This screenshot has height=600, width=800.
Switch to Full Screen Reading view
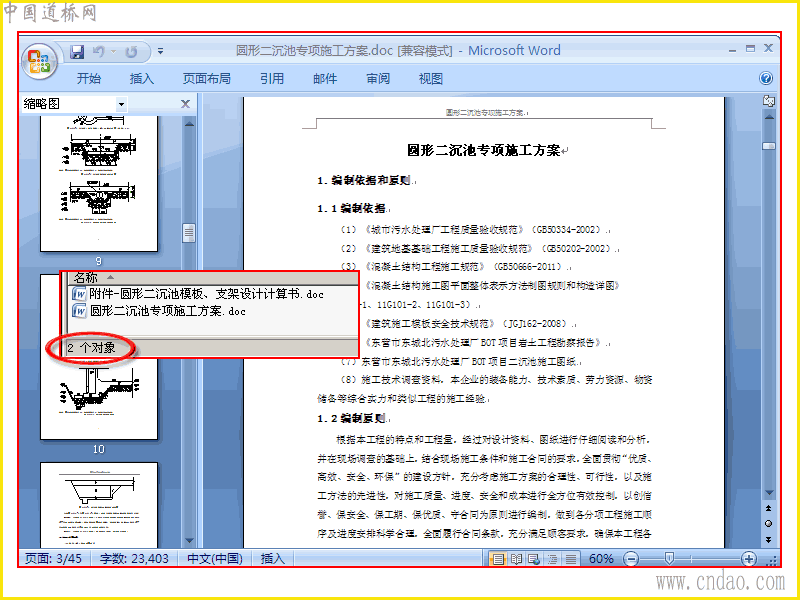[516, 559]
